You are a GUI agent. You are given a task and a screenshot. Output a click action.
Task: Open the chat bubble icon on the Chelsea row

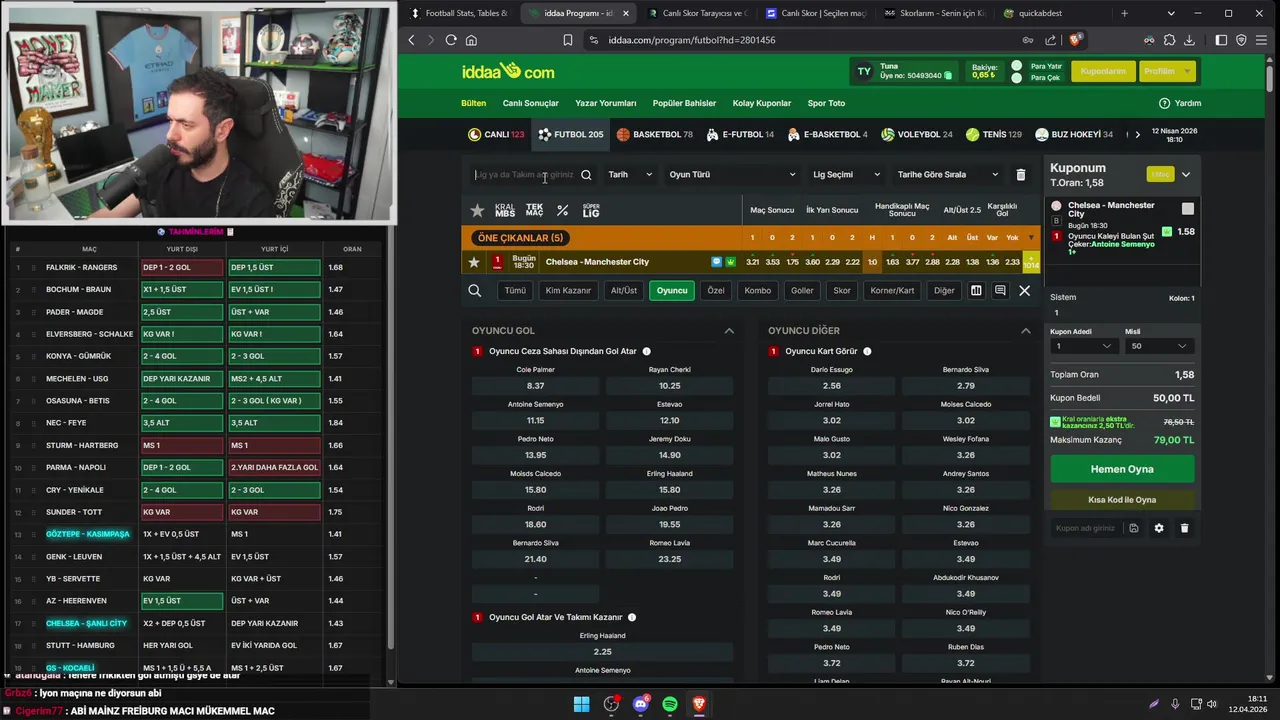click(716, 262)
